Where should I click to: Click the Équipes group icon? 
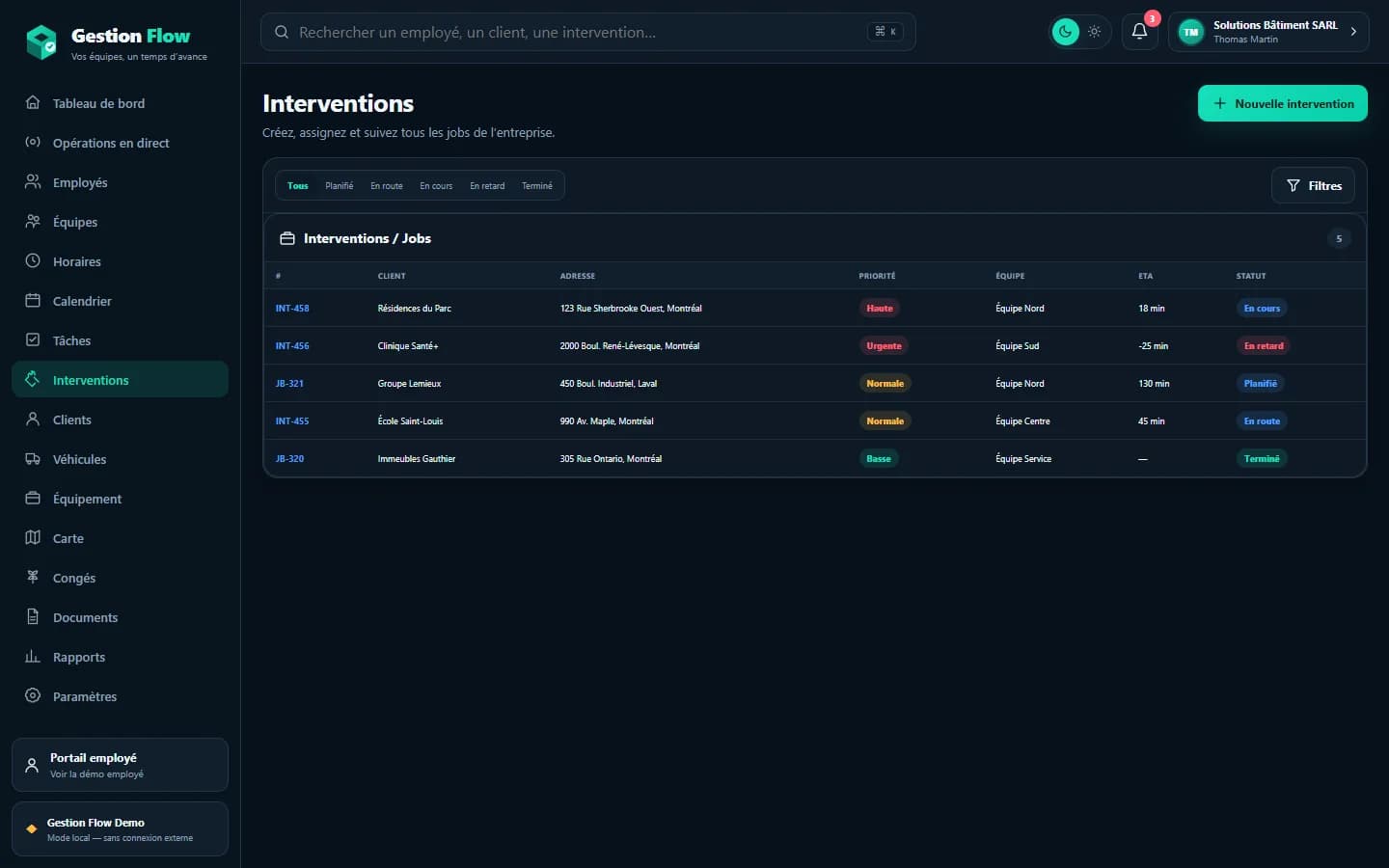pyautogui.click(x=33, y=221)
